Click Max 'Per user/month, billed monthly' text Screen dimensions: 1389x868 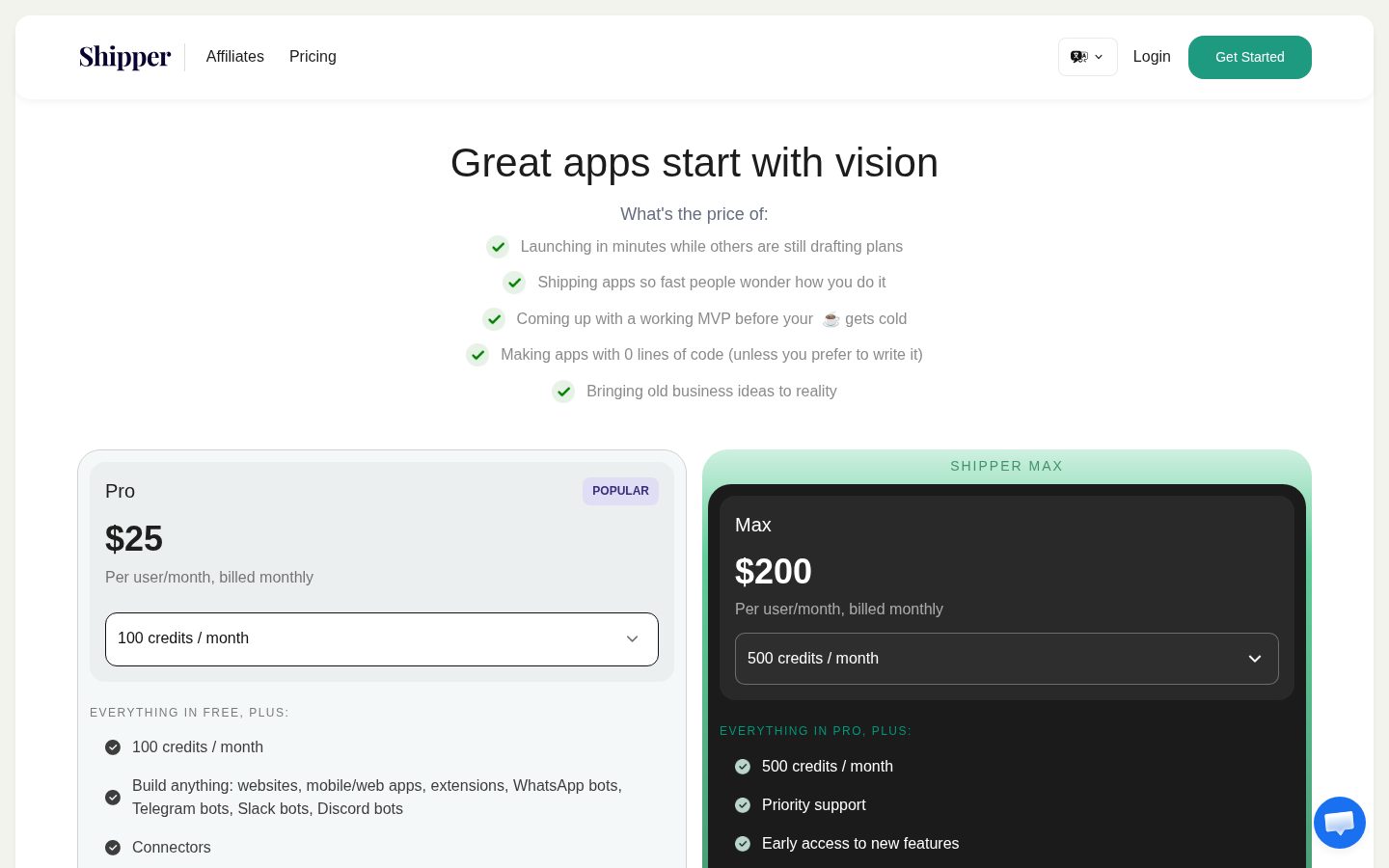click(x=839, y=610)
